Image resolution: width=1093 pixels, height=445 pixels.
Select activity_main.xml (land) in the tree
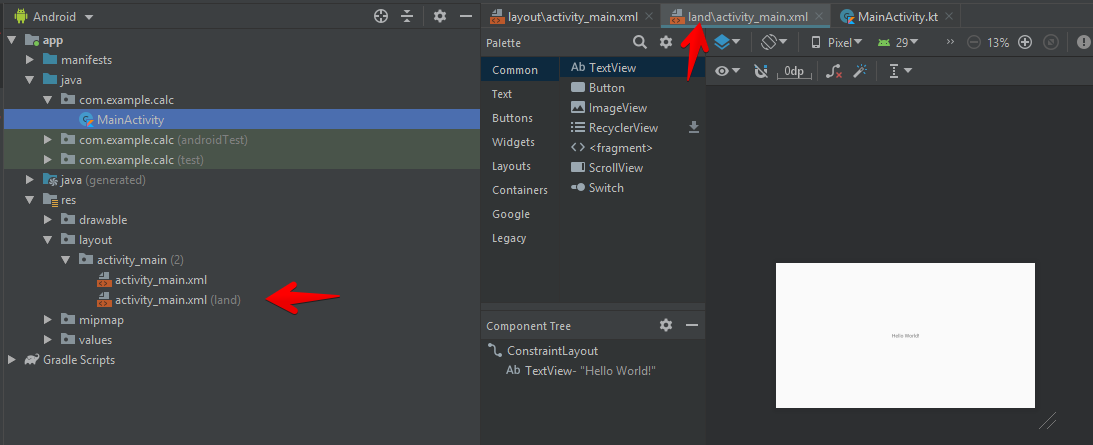tap(177, 300)
